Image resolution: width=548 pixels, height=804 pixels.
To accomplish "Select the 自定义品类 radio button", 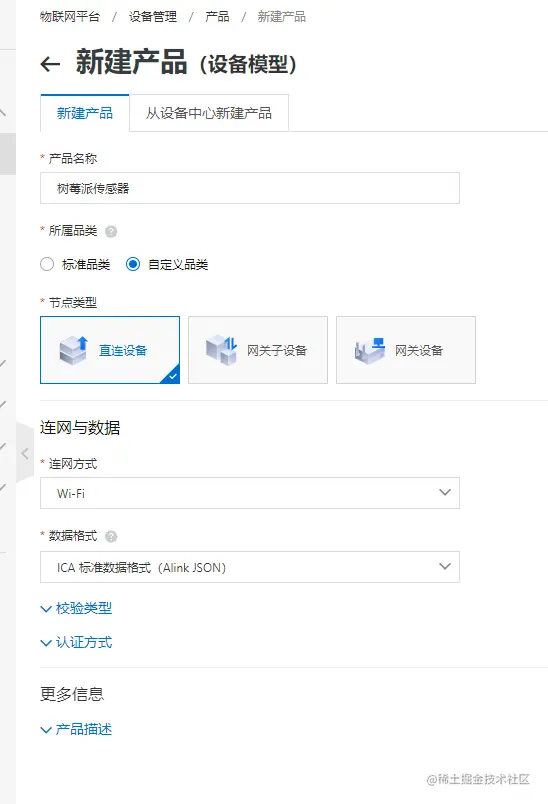I will (133, 265).
